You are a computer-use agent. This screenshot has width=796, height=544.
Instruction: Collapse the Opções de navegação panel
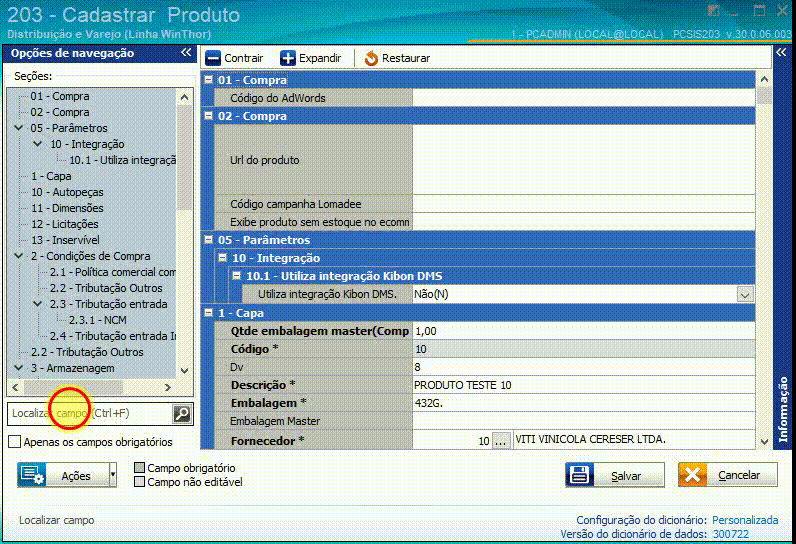point(186,53)
